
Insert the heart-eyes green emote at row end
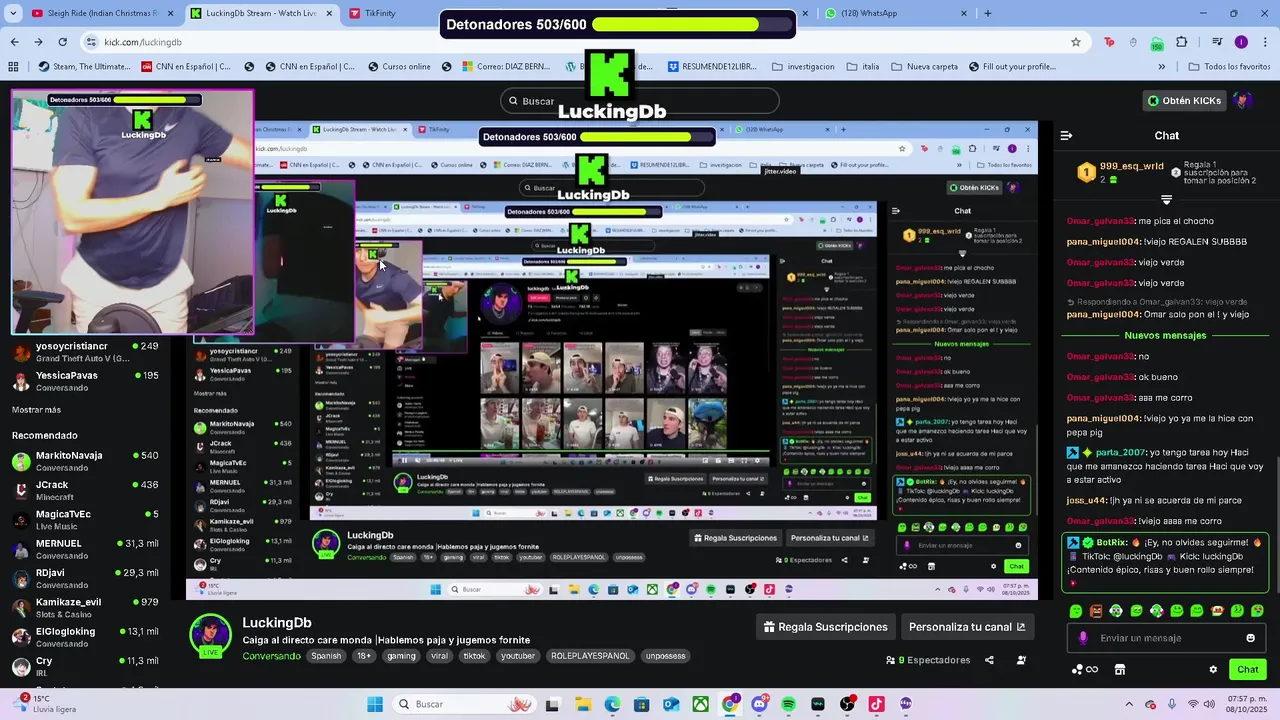1257,610
